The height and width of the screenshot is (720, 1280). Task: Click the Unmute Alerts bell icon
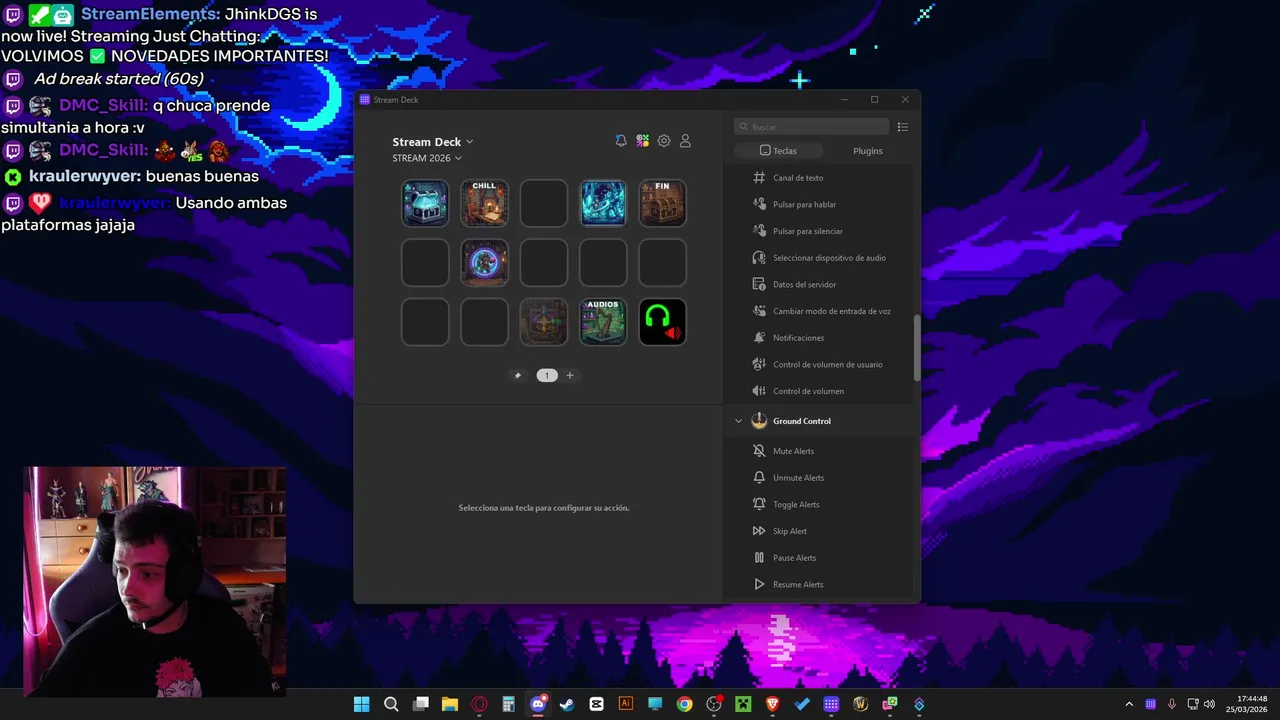[x=759, y=478]
